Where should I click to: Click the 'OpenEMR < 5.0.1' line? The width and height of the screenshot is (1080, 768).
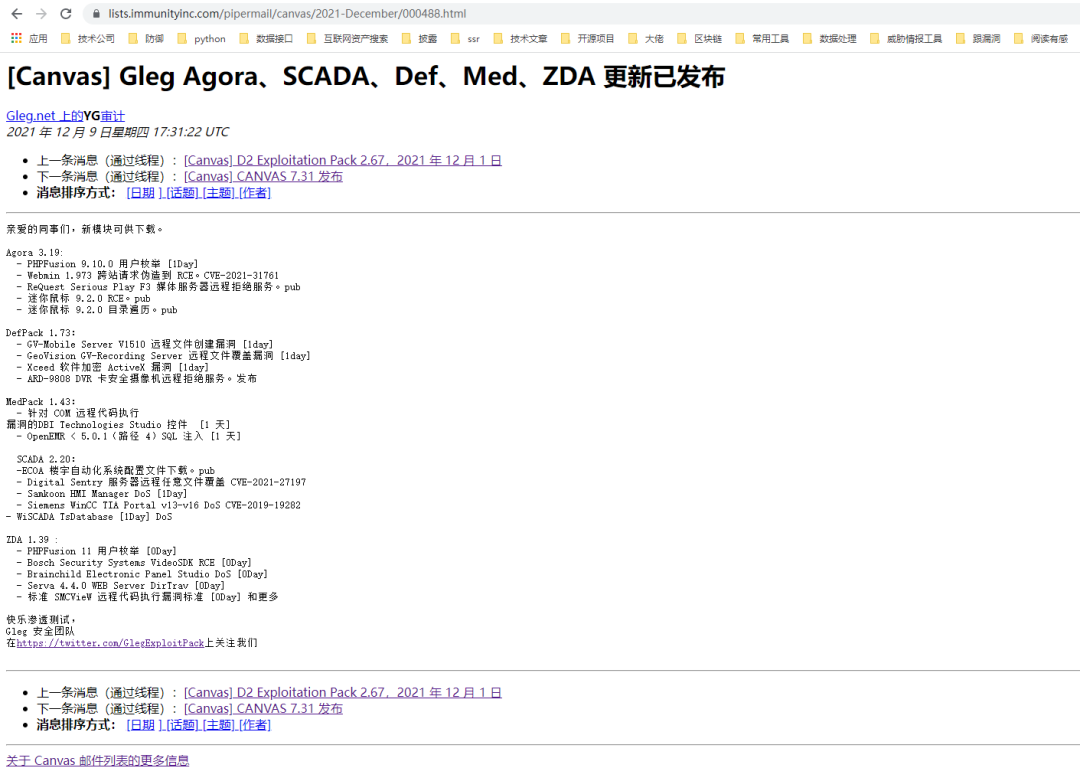[129, 436]
